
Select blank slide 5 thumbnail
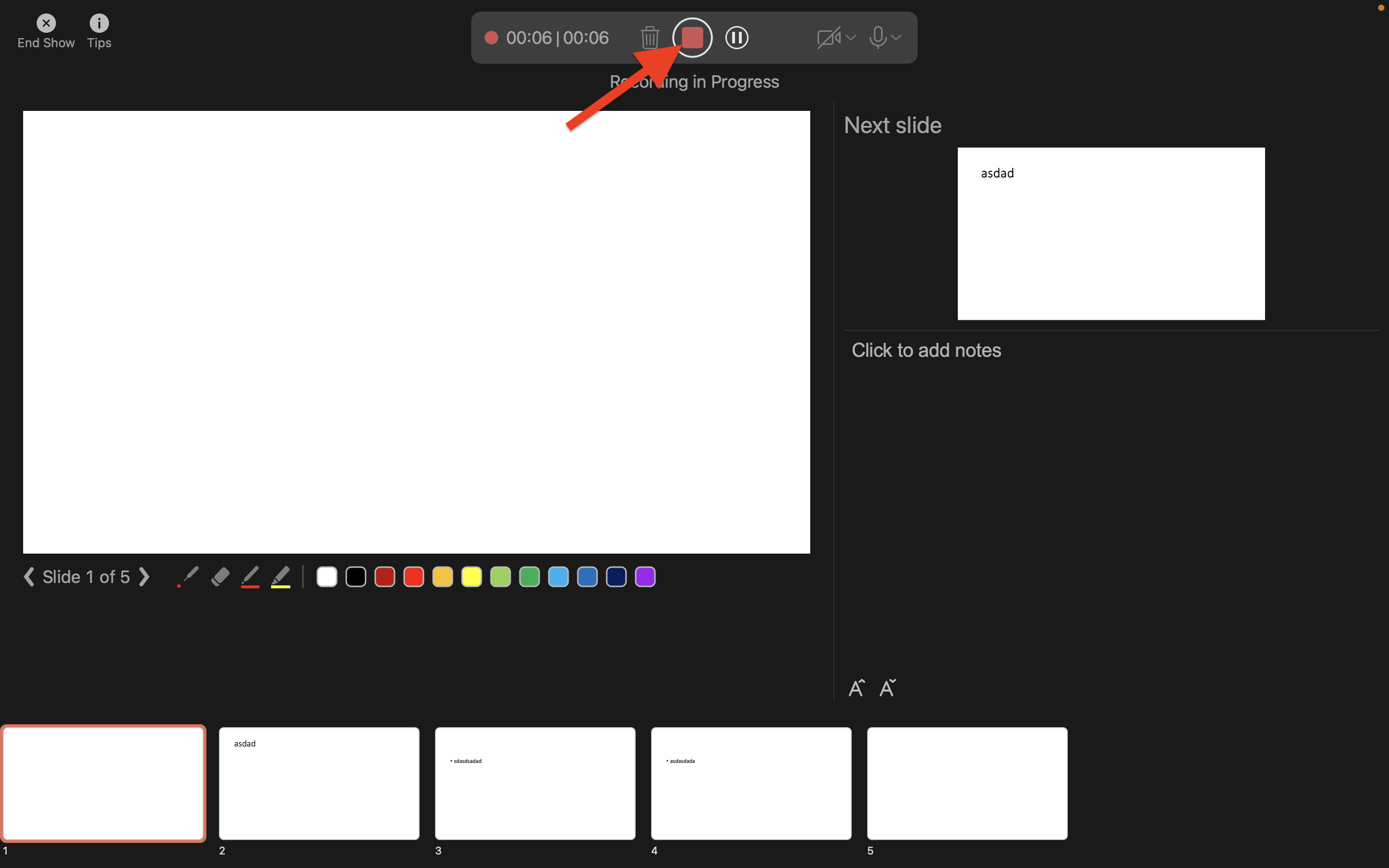967,783
